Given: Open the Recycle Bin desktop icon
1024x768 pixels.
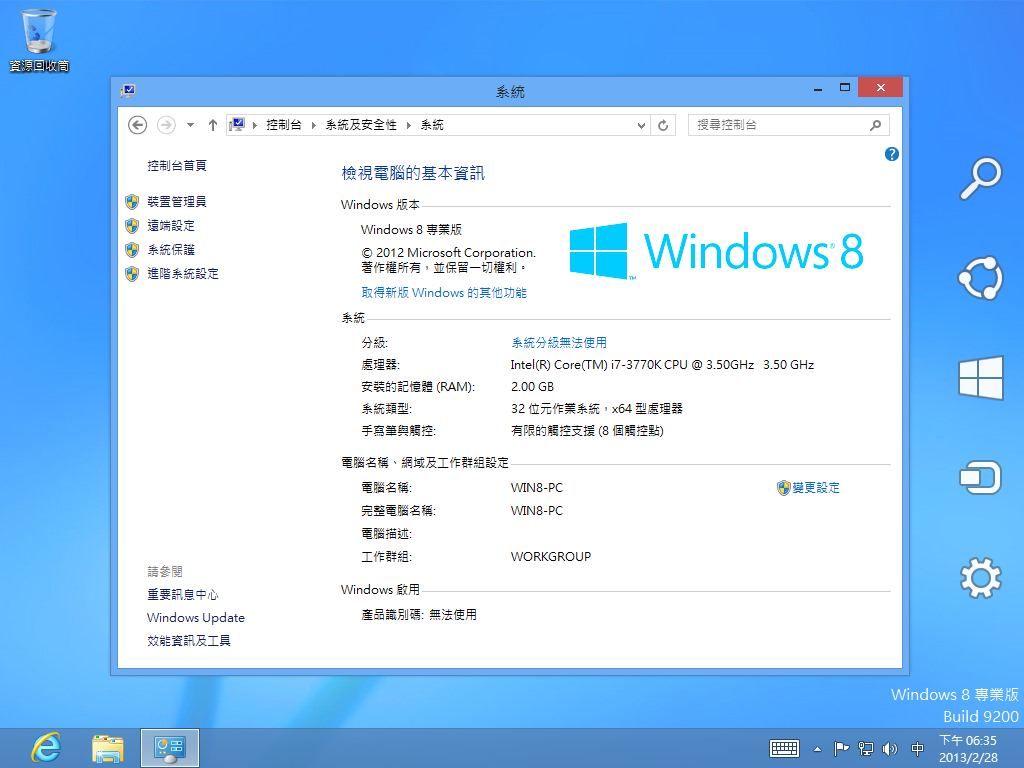Looking at the screenshot, I should coord(39,39).
